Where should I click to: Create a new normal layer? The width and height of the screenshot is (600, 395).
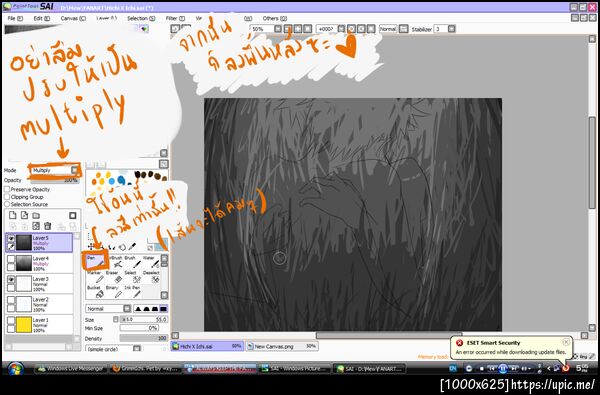point(13,215)
